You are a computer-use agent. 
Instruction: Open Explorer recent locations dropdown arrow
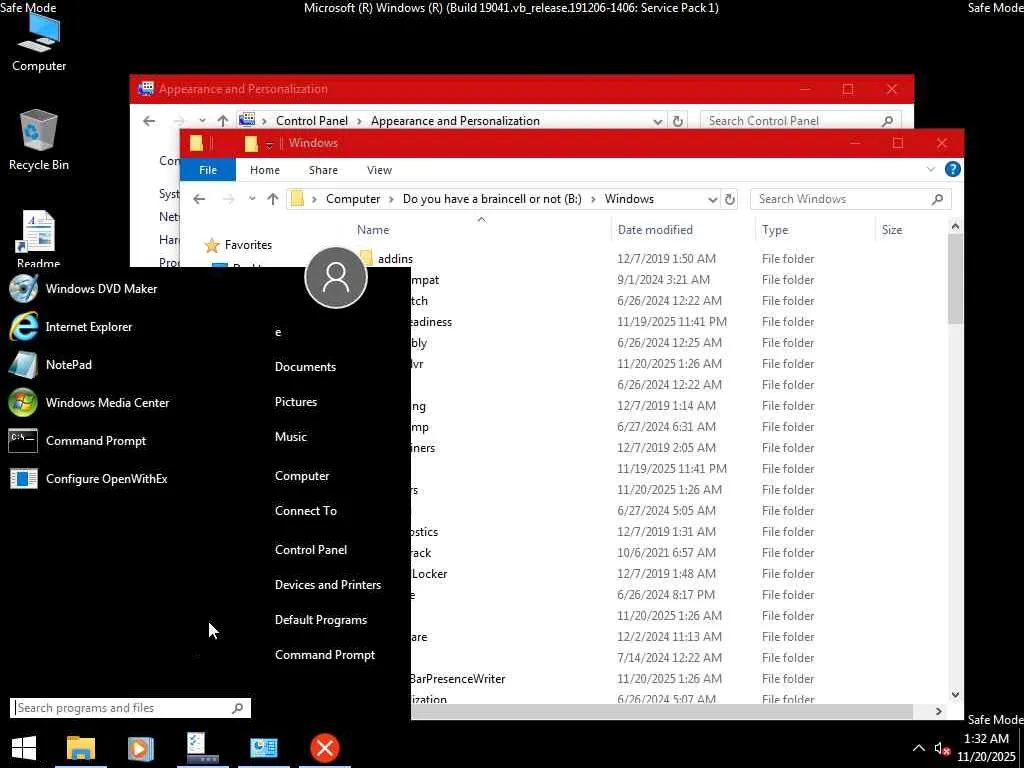tap(252, 199)
